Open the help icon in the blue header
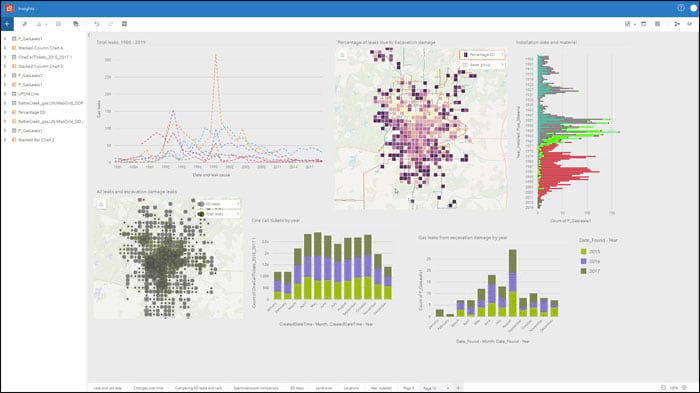 680,8
